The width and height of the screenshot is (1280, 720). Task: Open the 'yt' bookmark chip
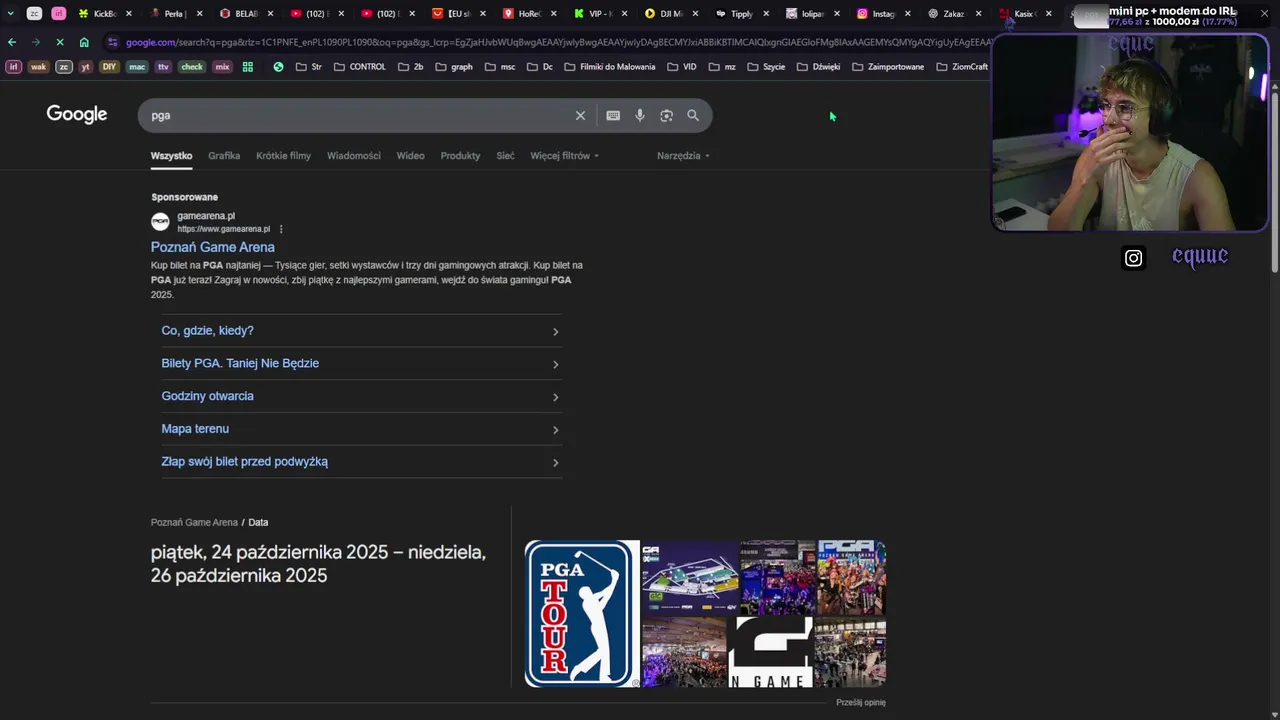(x=86, y=67)
